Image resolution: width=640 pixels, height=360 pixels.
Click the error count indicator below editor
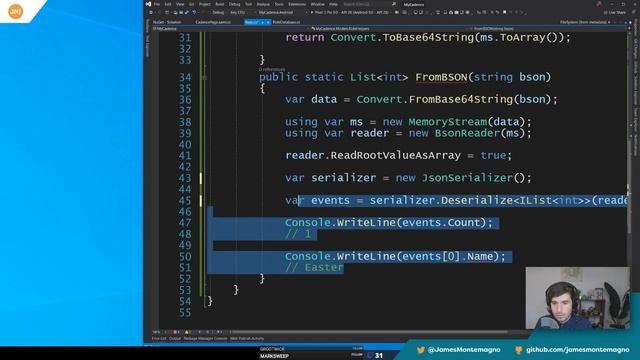176,332
